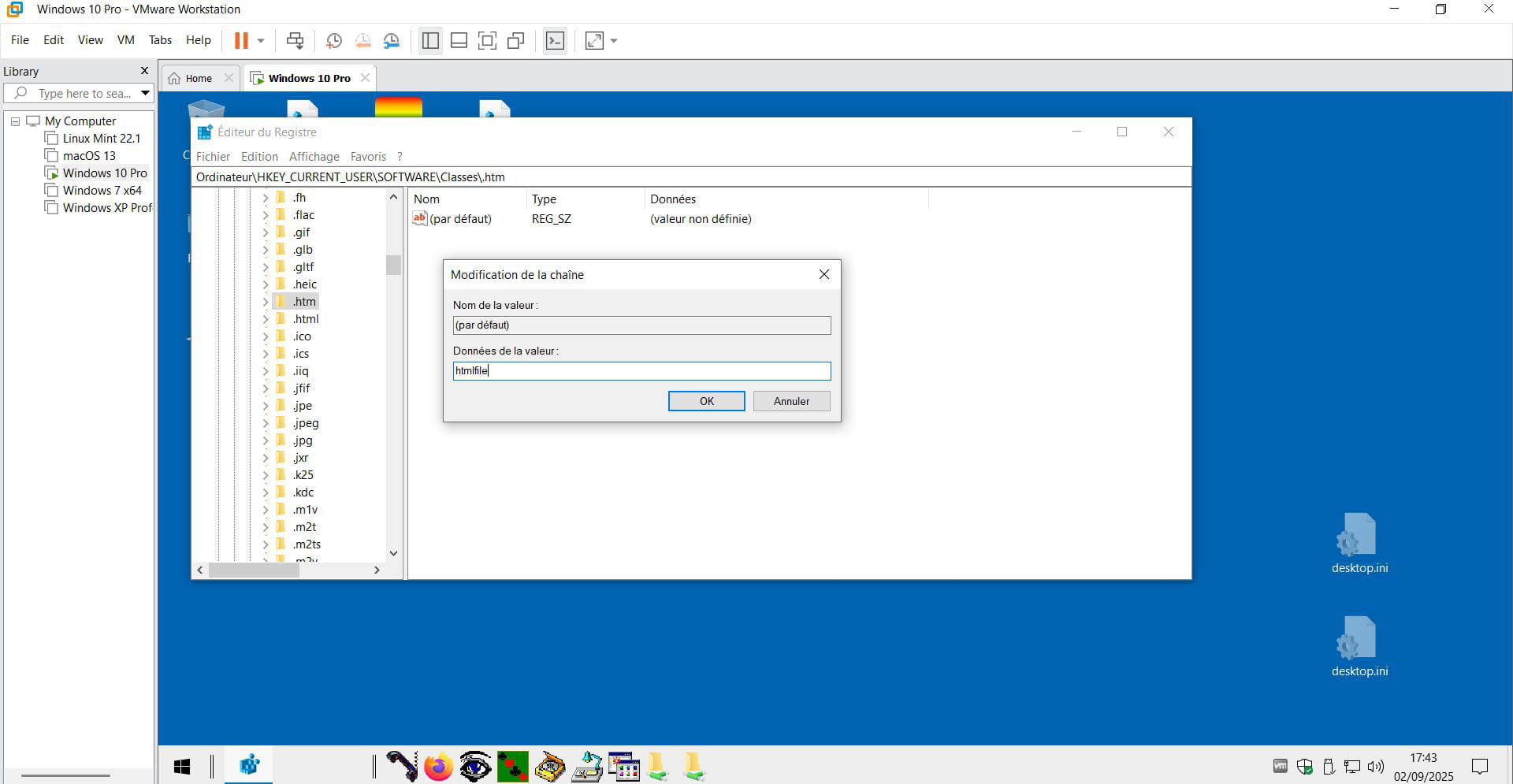Image resolution: width=1513 pixels, height=784 pixels.
Task: Open Favoris menu in Registry Editor
Action: coord(368,157)
